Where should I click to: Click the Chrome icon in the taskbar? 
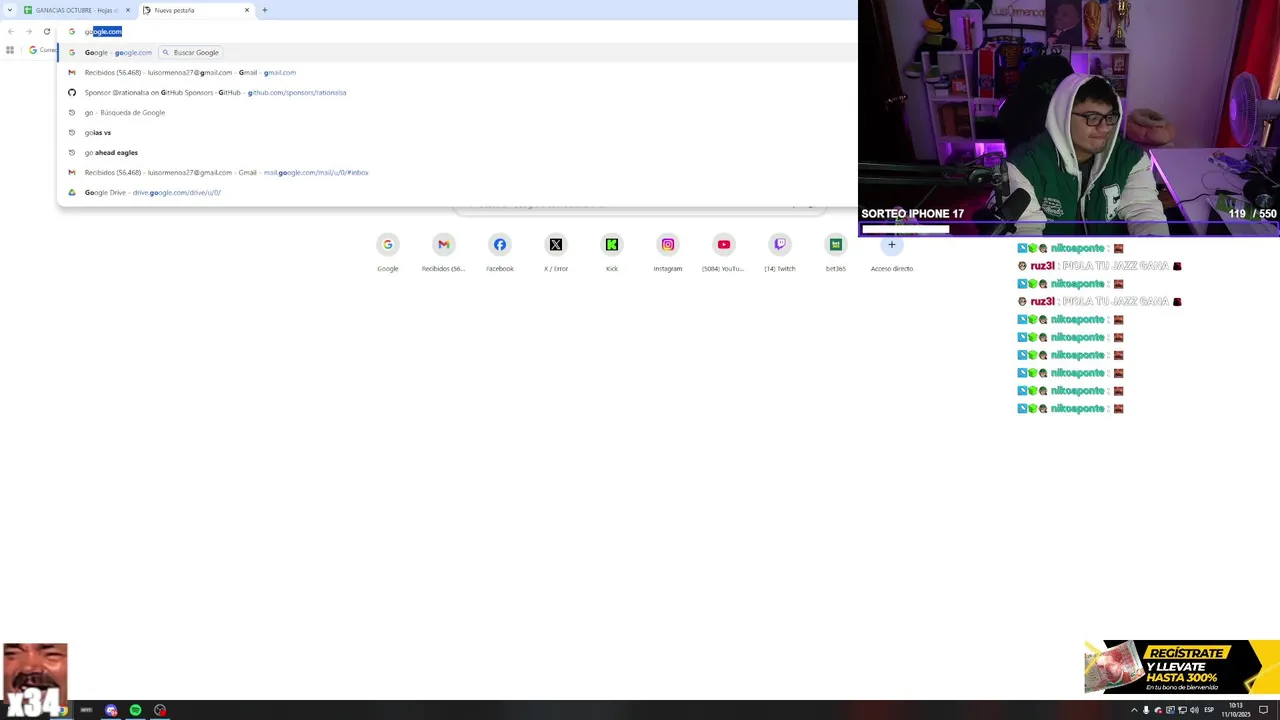point(62,710)
